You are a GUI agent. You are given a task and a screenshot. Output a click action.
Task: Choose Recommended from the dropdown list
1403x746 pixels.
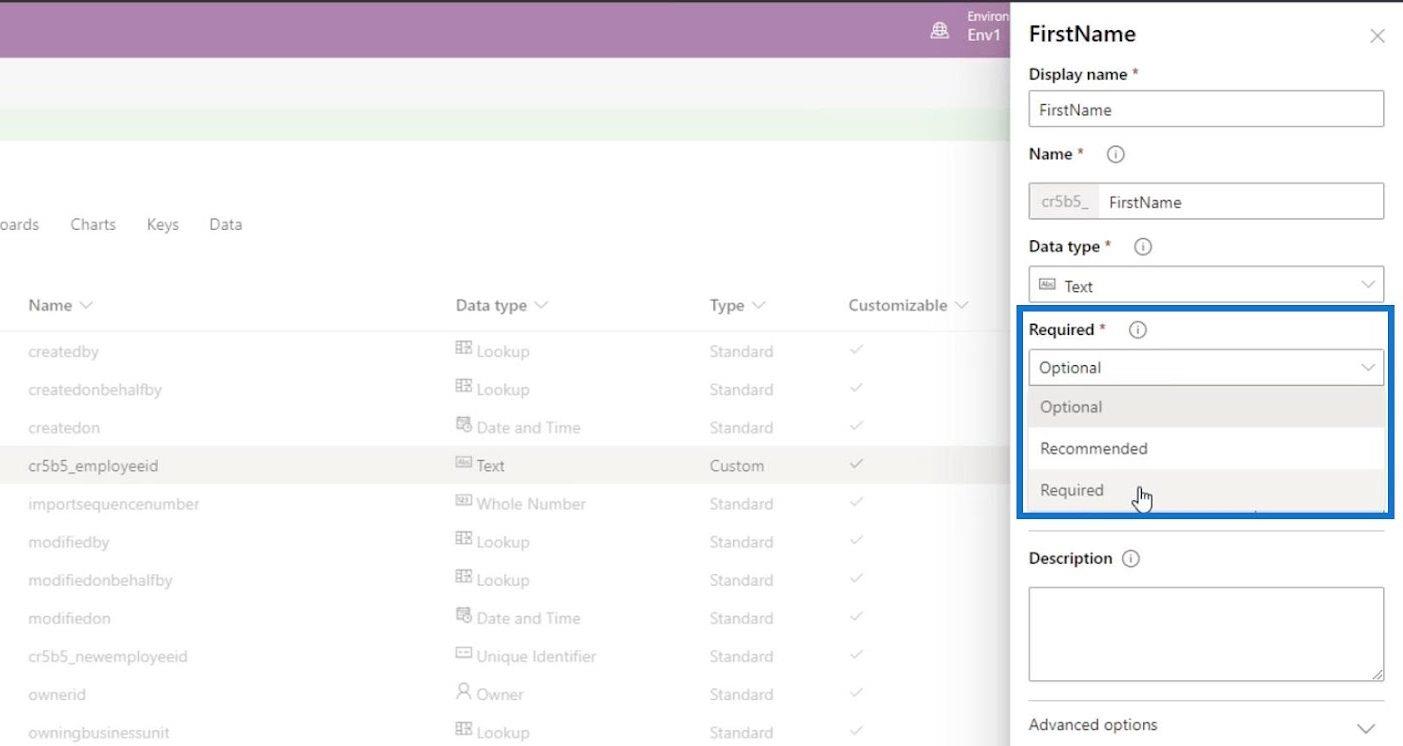coord(1093,448)
